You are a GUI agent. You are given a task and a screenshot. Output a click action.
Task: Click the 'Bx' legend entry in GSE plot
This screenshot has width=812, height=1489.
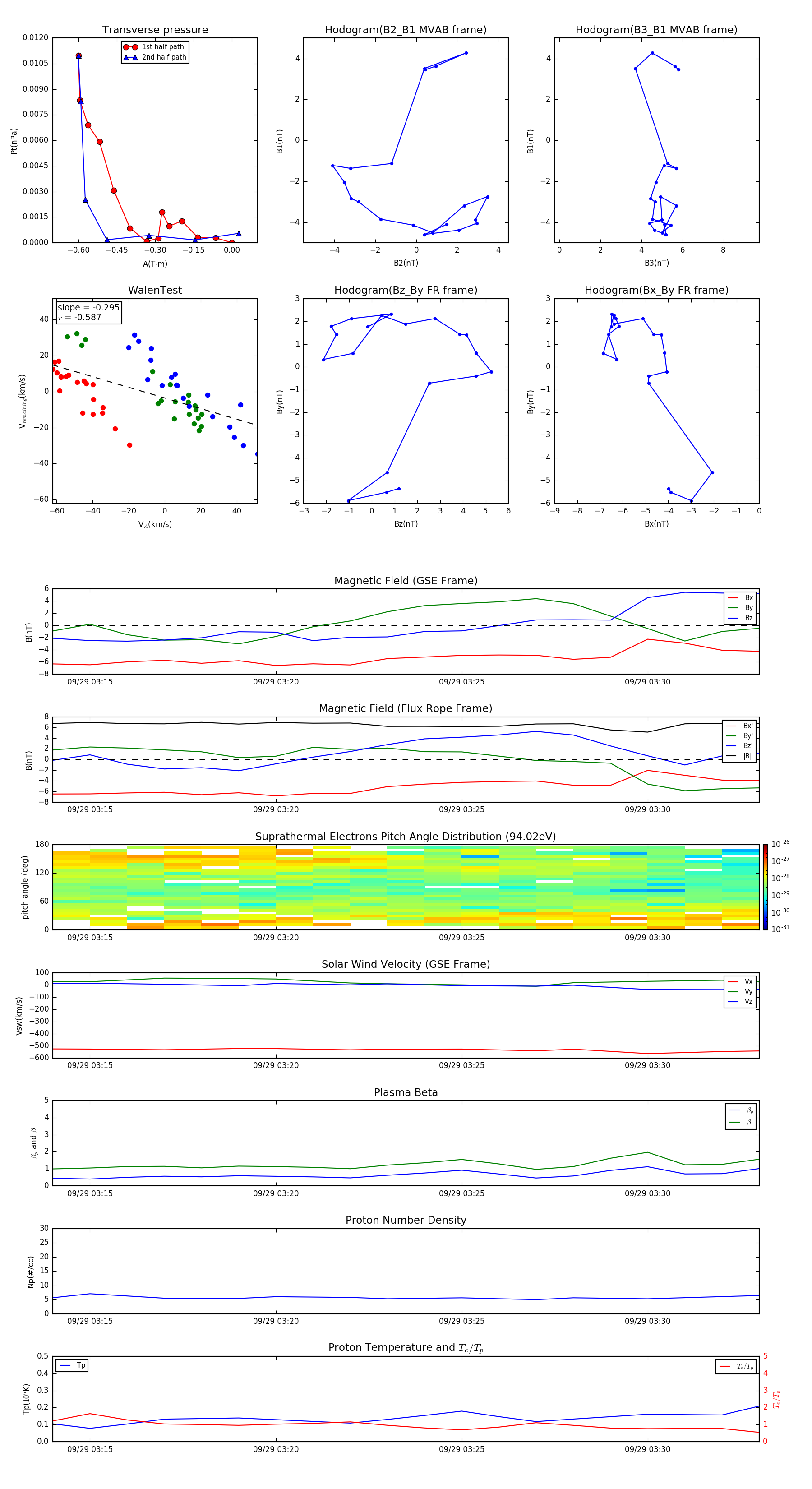(740, 598)
